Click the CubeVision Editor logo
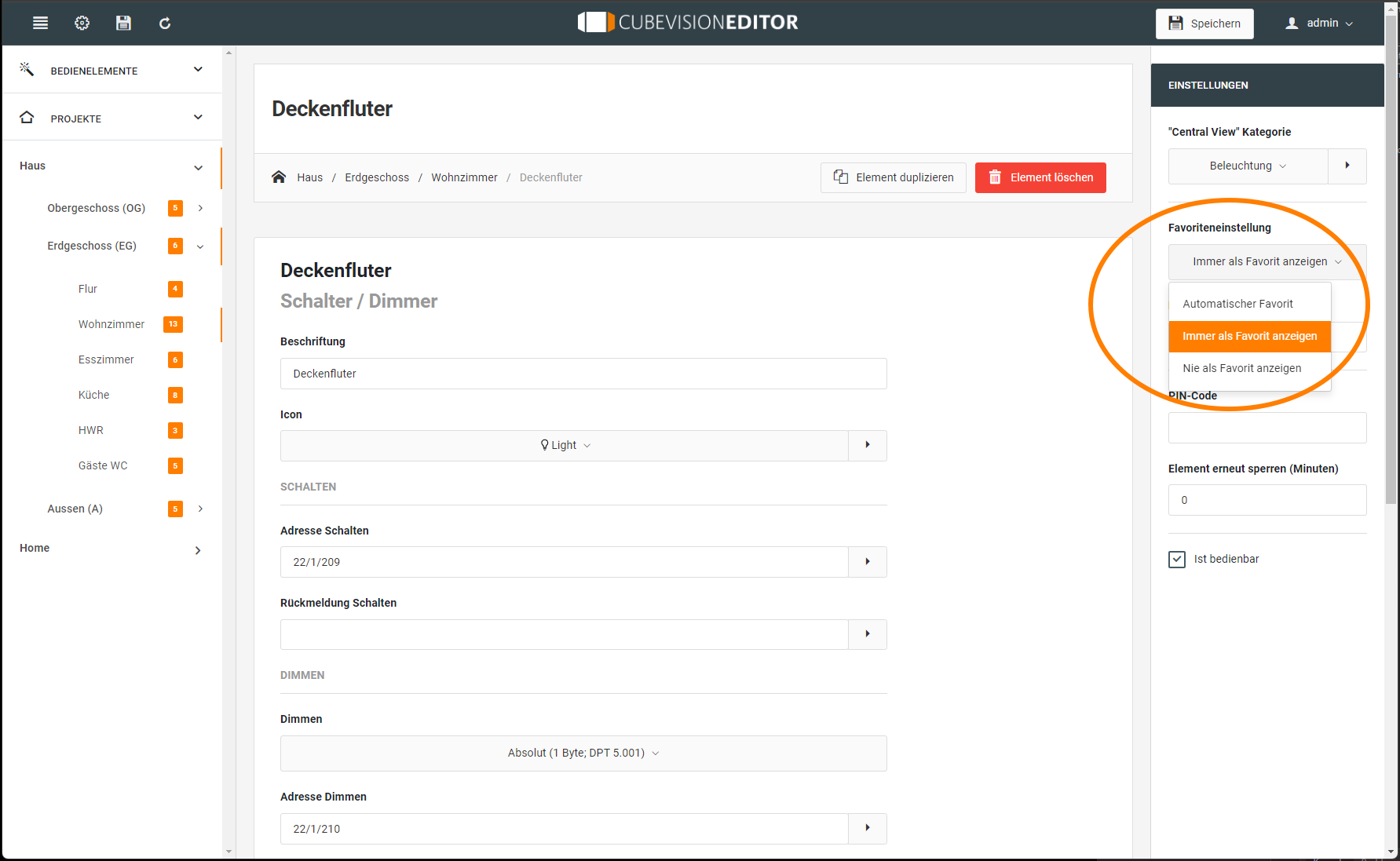 click(x=688, y=22)
